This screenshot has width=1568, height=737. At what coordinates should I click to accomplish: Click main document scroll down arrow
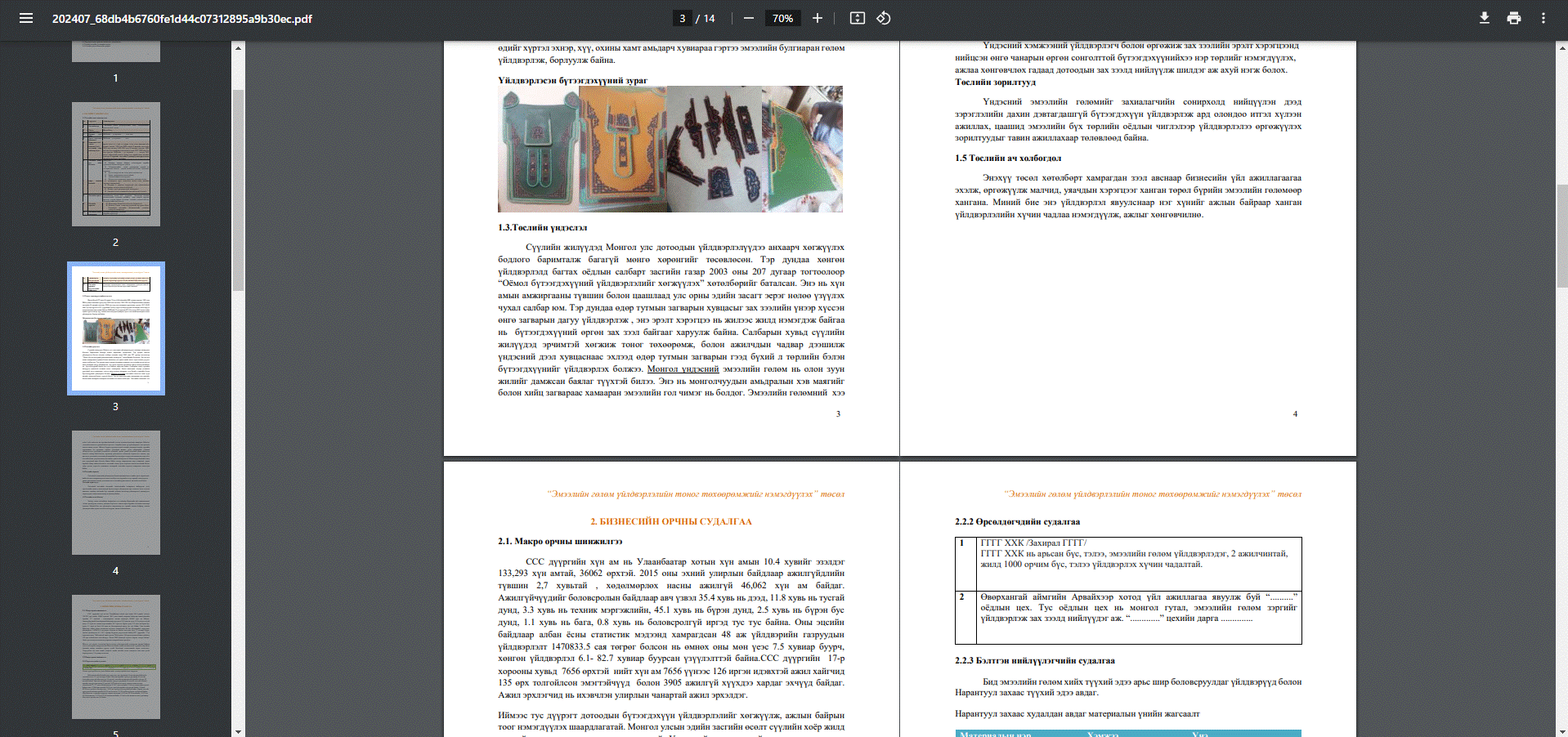(x=1562, y=731)
